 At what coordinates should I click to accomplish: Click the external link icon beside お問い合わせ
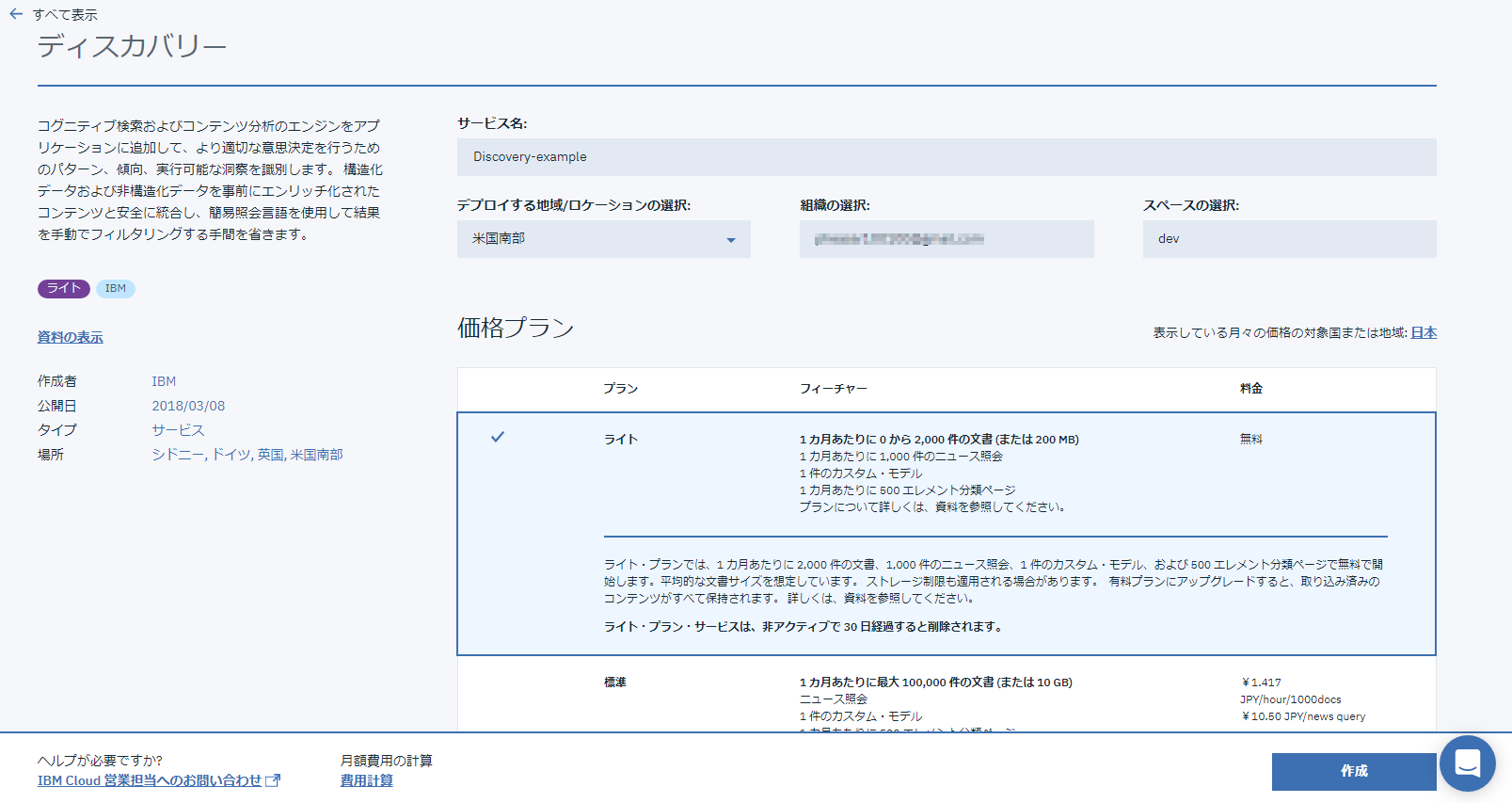[273, 780]
